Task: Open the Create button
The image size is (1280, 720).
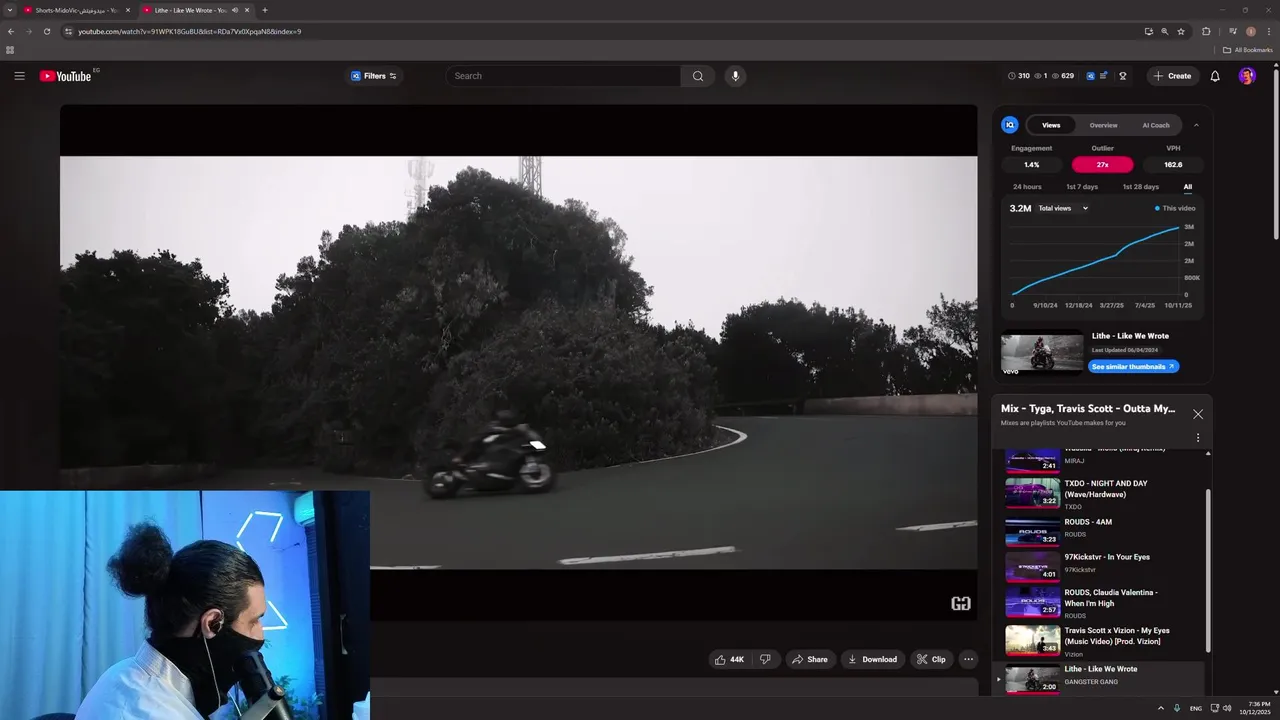Action: point(1172,76)
